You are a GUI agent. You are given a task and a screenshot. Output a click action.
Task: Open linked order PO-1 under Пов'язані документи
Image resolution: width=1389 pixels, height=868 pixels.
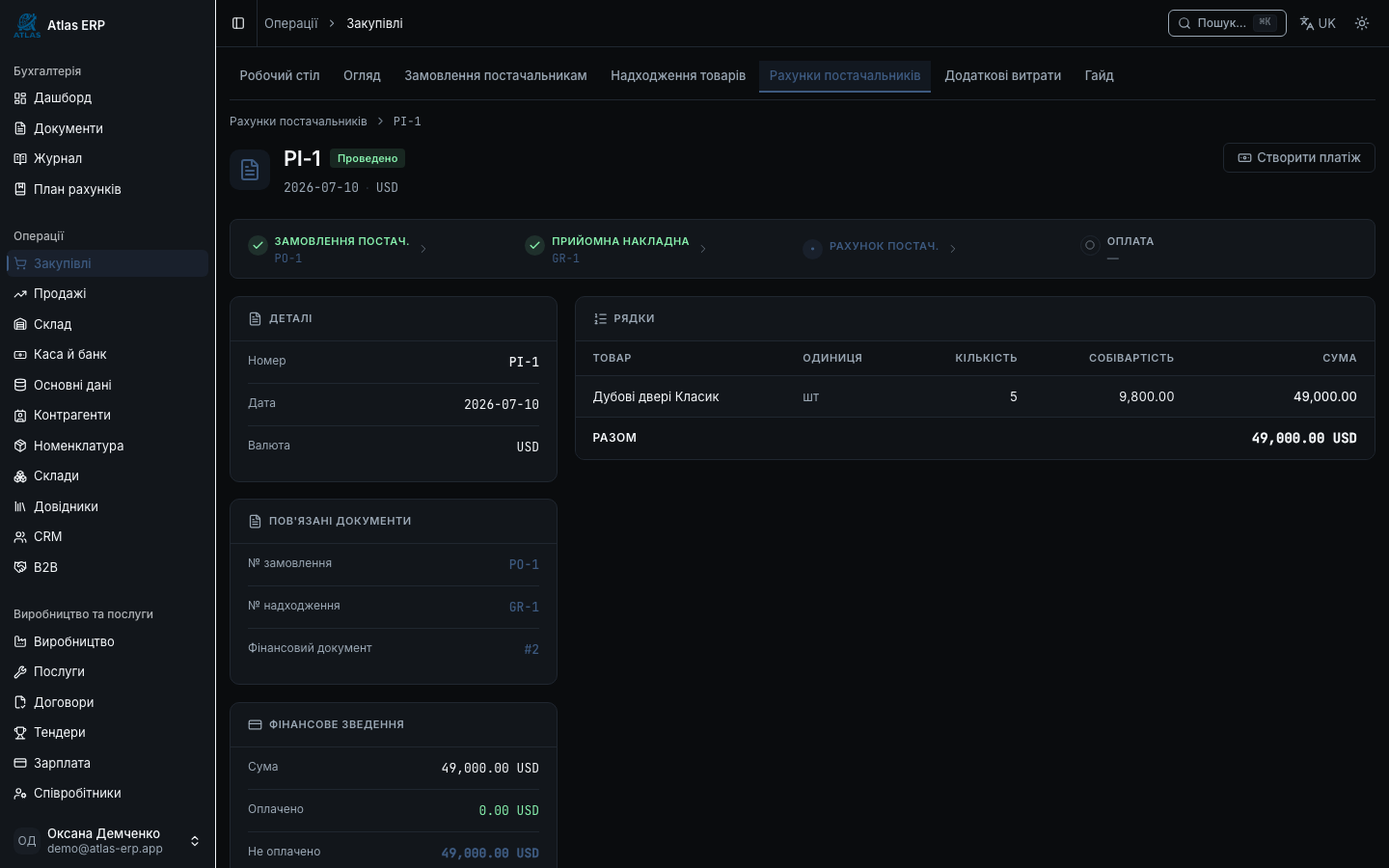524,564
